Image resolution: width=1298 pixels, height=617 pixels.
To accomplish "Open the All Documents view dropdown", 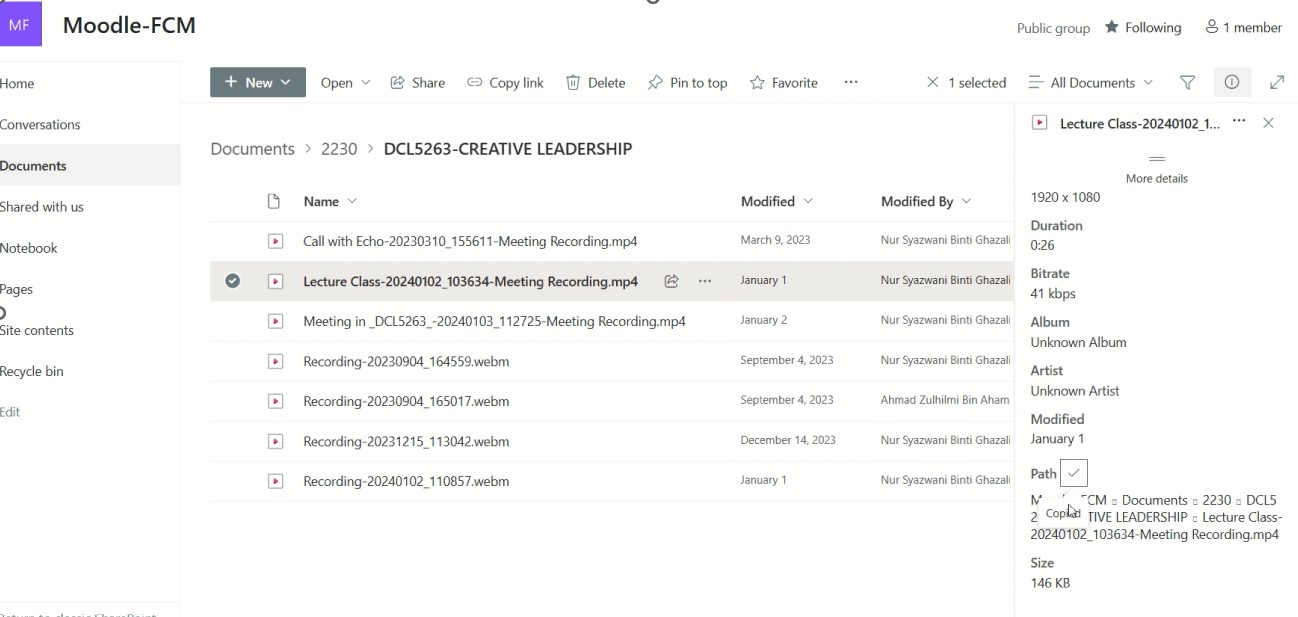I will 1091,83.
